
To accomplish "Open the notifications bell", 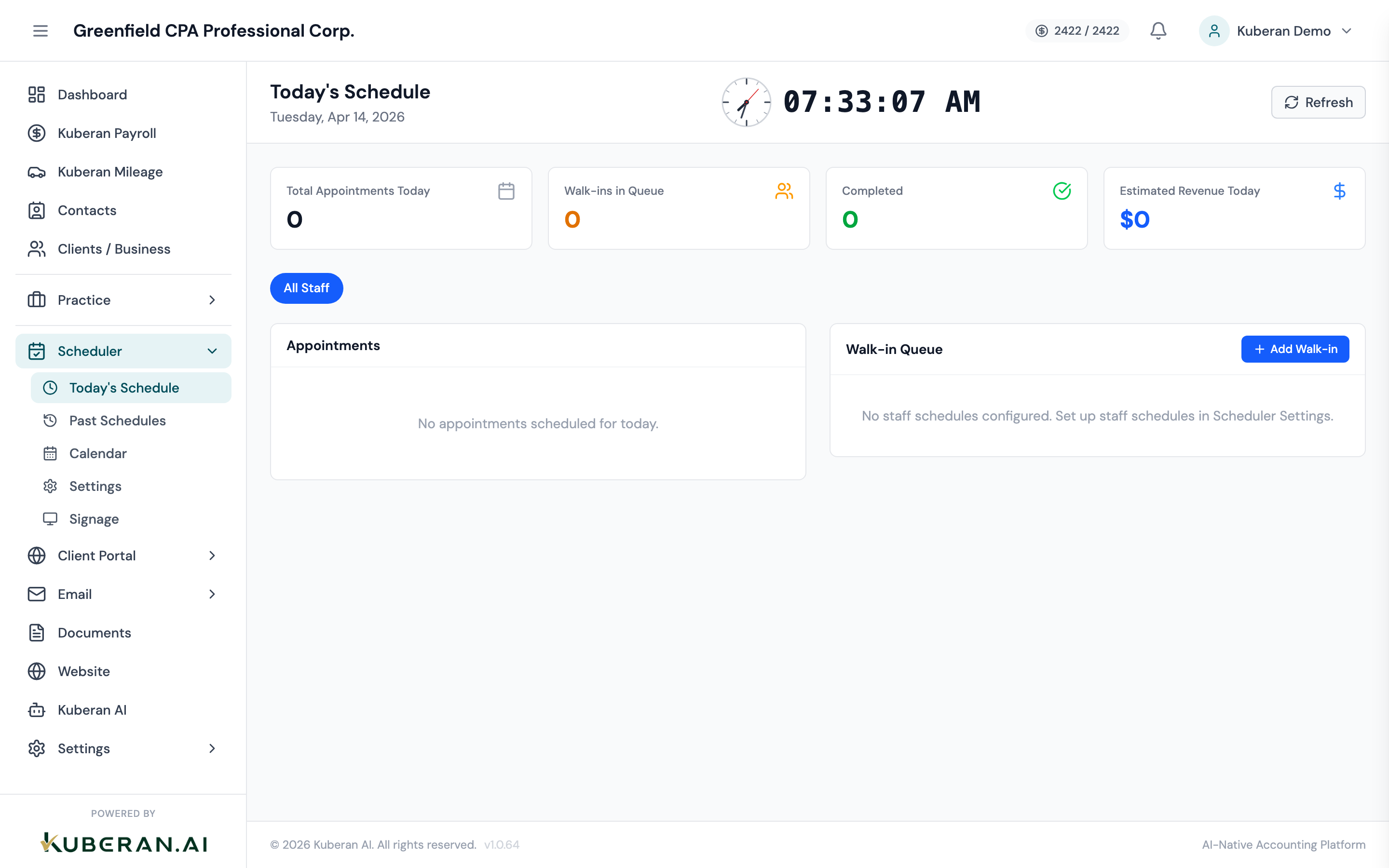I will [x=1158, y=30].
